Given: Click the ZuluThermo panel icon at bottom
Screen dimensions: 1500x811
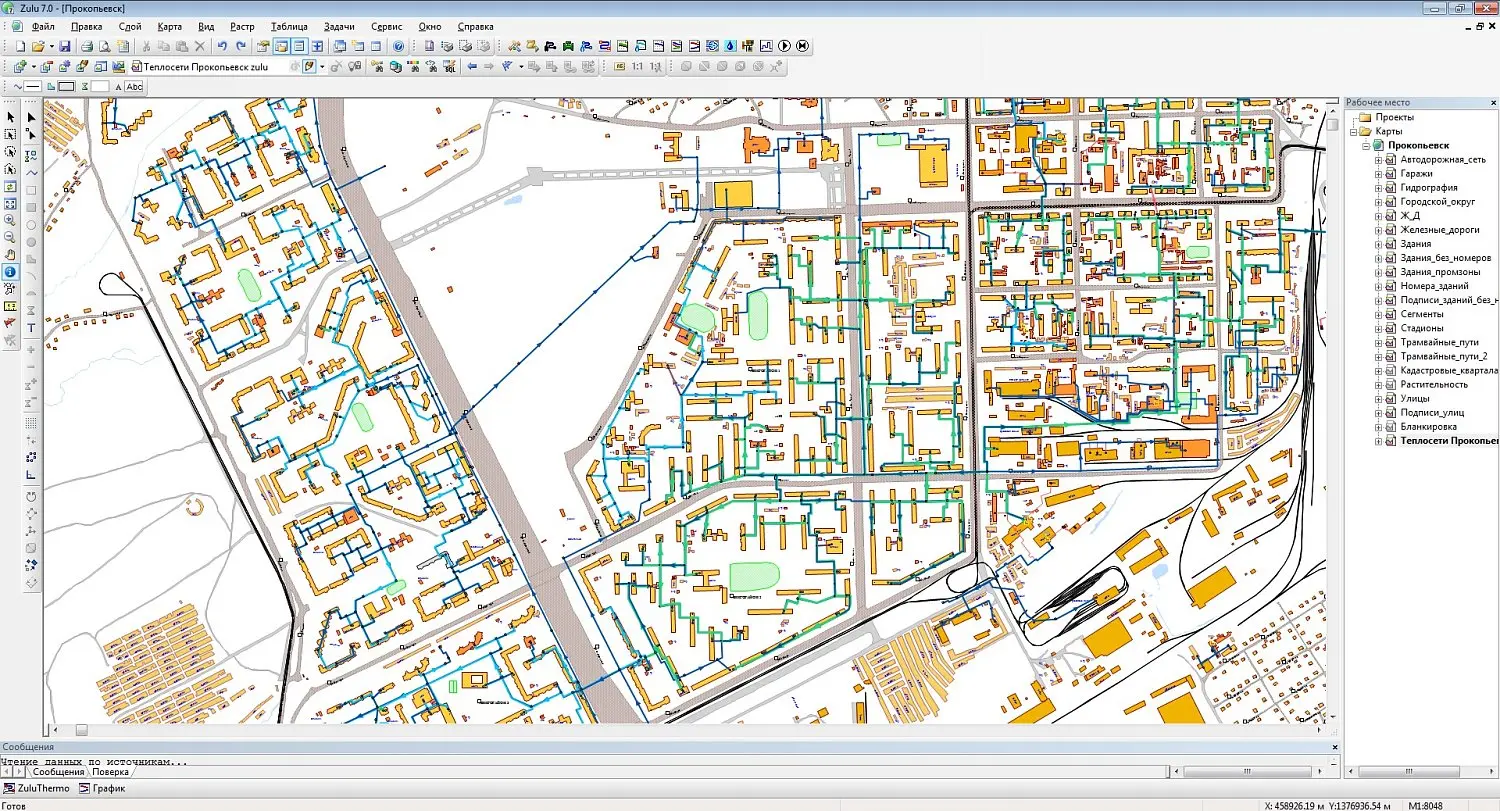Looking at the screenshot, I should click(x=9, y=788).
